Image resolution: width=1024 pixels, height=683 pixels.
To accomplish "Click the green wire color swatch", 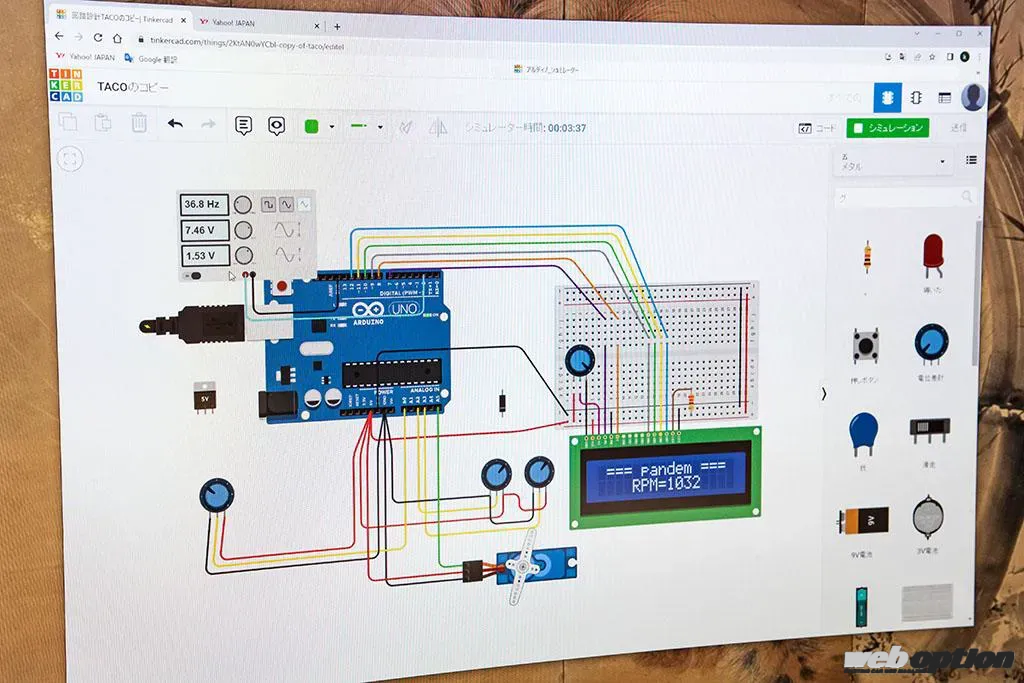I will 311,126.
